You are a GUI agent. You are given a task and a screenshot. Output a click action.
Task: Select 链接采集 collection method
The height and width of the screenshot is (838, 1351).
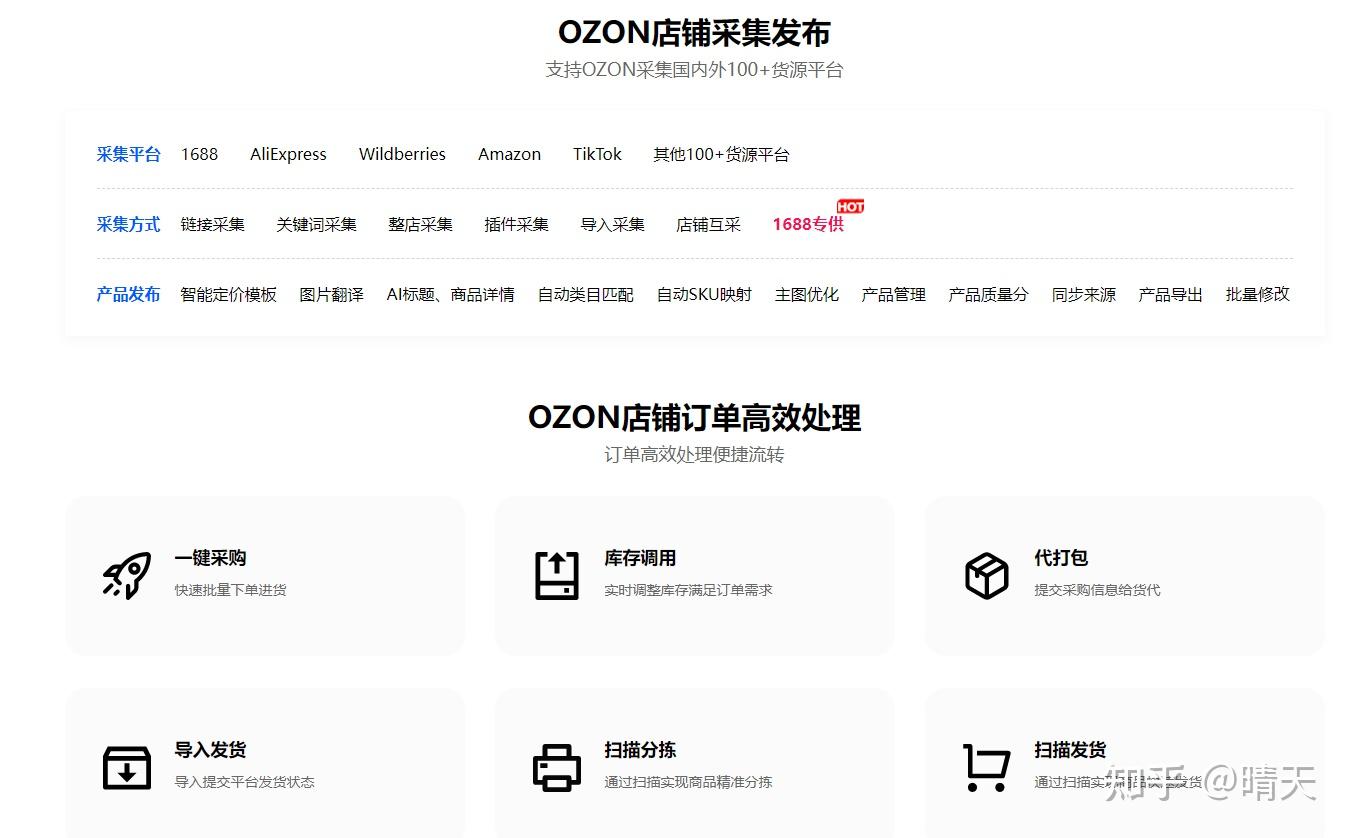tap(213, 224)
